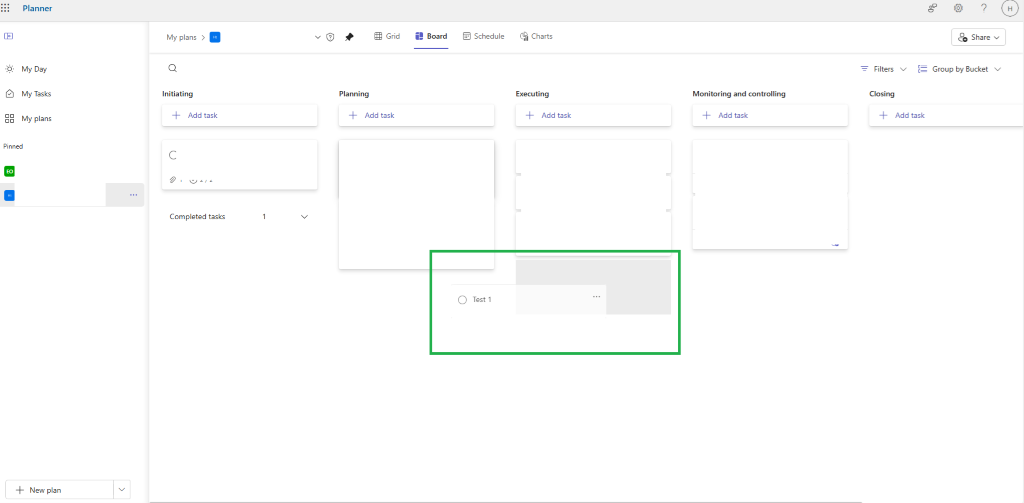Open the Share dropdown button
The image size is (1024, 503).
978,37
